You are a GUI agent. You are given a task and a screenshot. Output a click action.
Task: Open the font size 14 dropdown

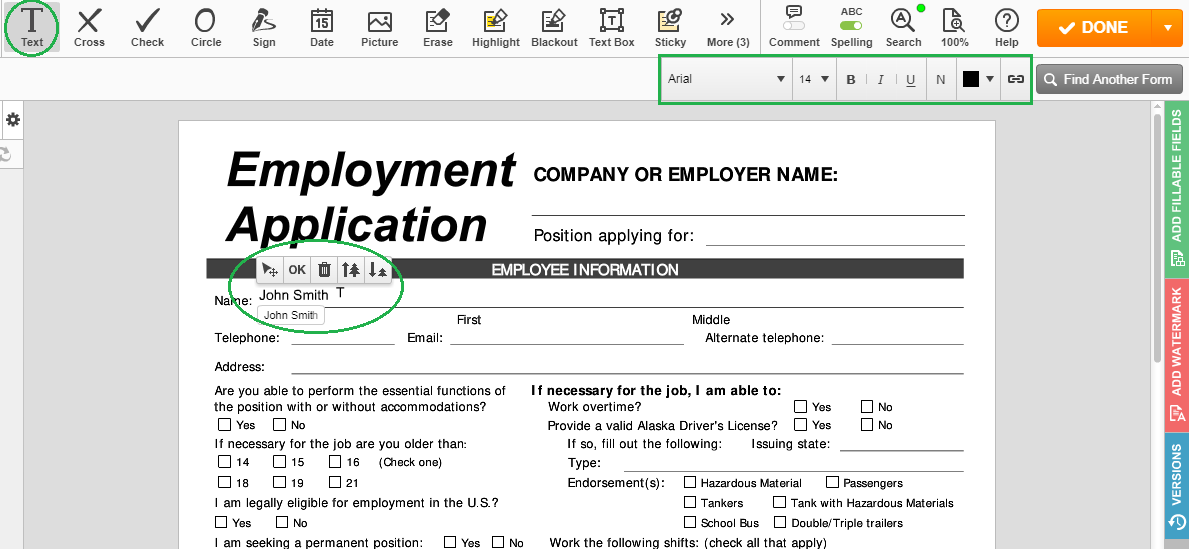pos(814,79)
